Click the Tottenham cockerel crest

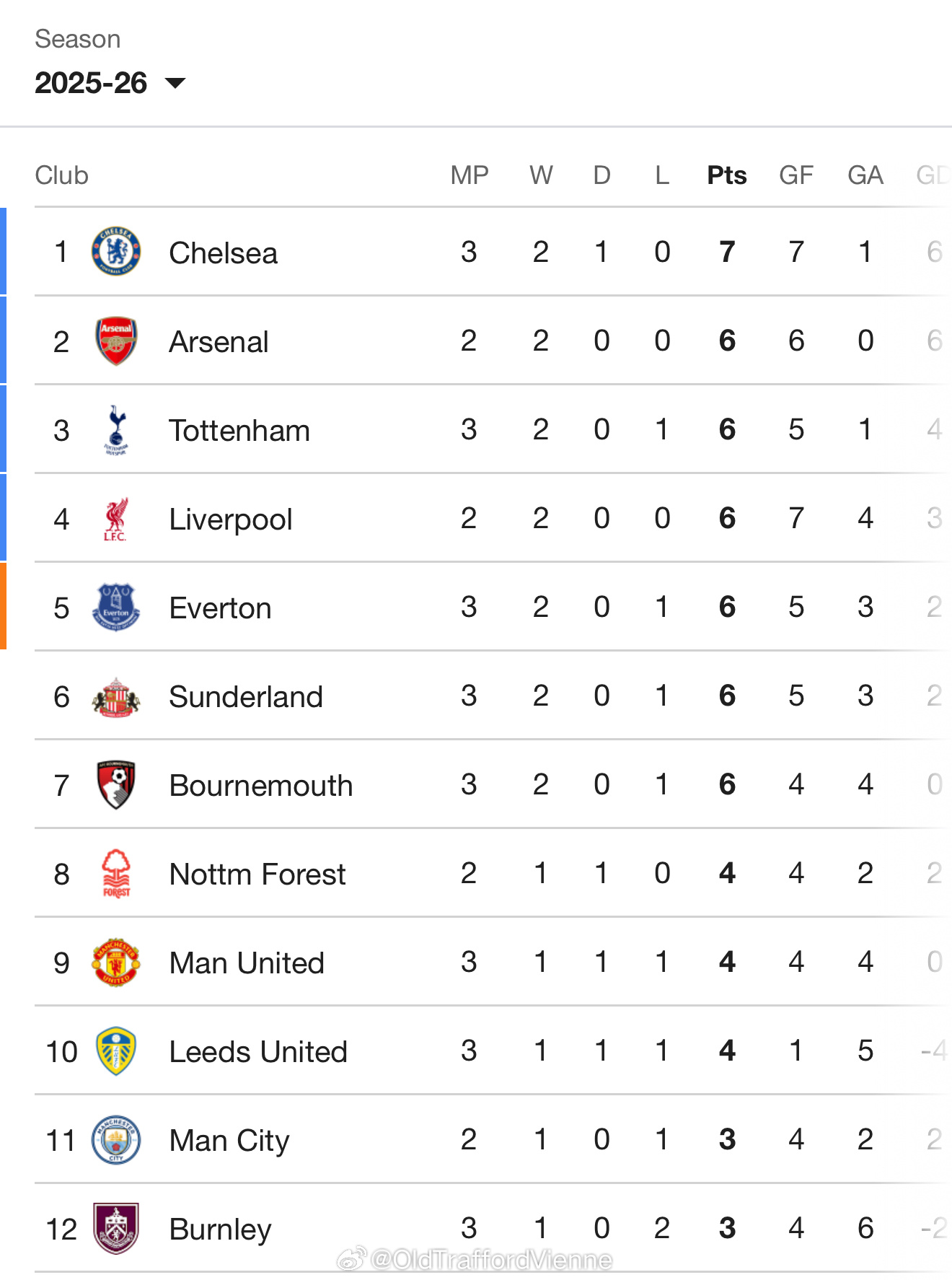[116, 429]
